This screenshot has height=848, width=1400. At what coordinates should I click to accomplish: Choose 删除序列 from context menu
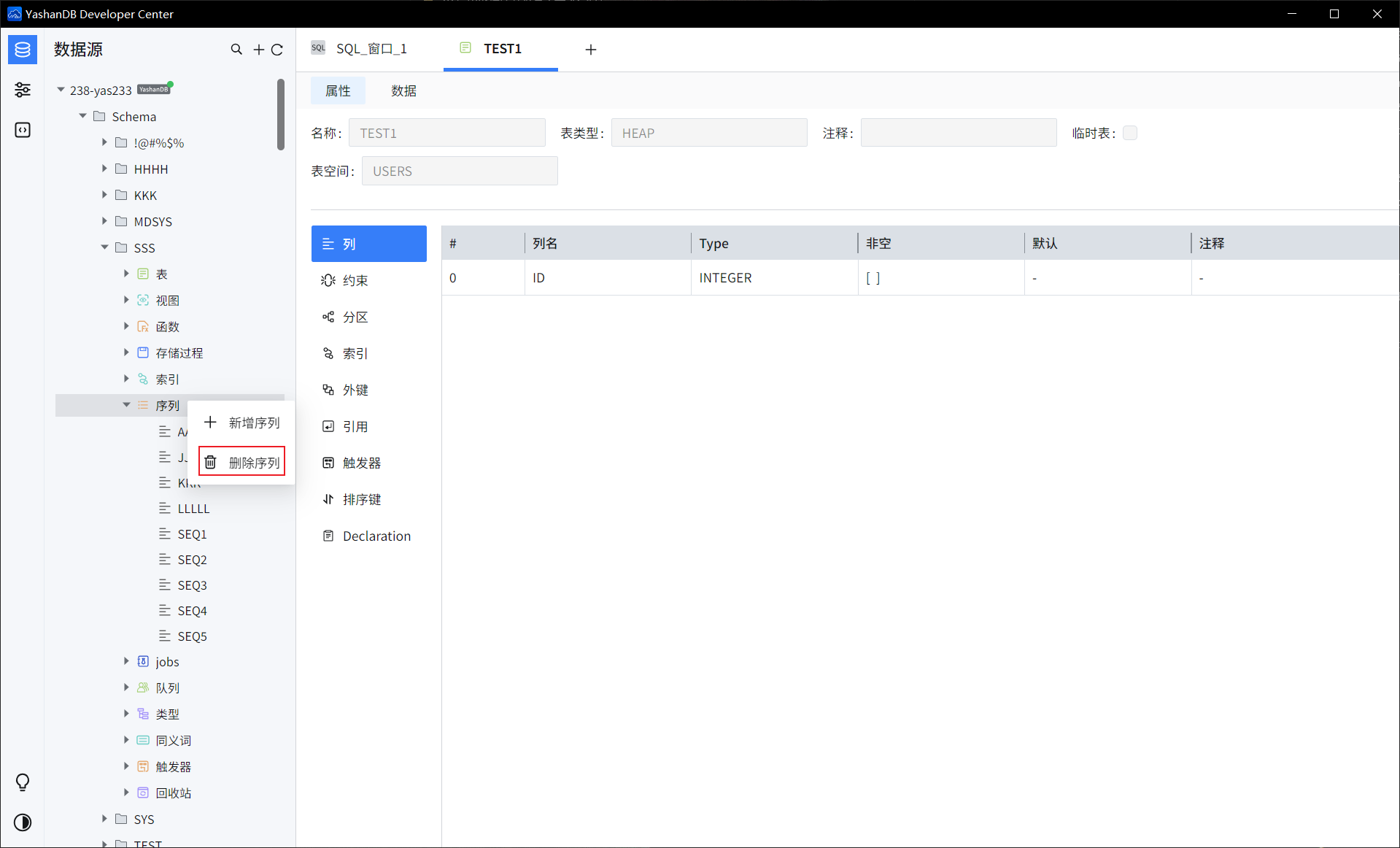pos(241,462)
